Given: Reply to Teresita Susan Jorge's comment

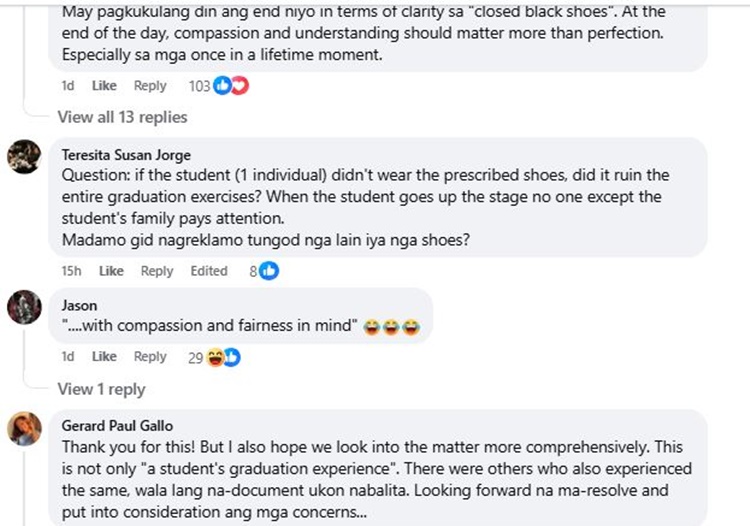Looking at the screenshot, I should (x=157, y=271).
